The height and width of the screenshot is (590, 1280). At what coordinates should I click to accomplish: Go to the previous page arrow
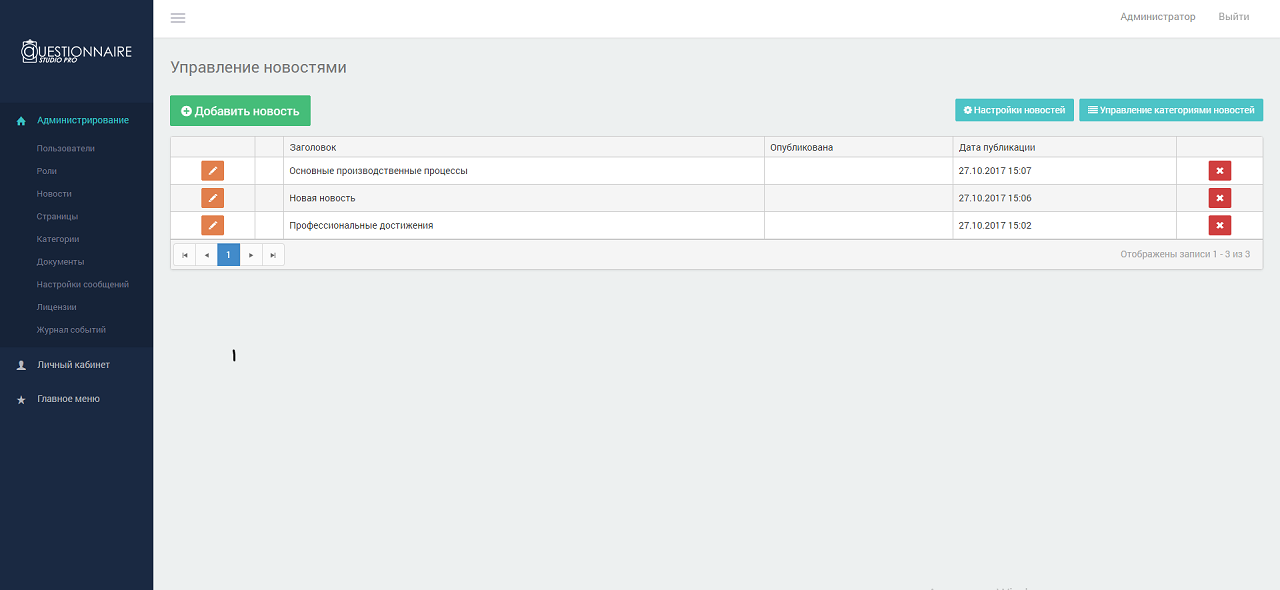(206, 255)
